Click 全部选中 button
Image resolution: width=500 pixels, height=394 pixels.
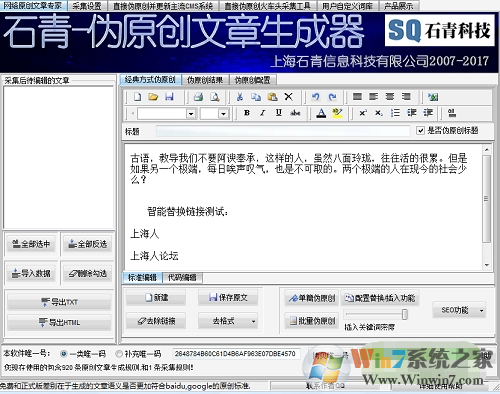tap(31, 244)
